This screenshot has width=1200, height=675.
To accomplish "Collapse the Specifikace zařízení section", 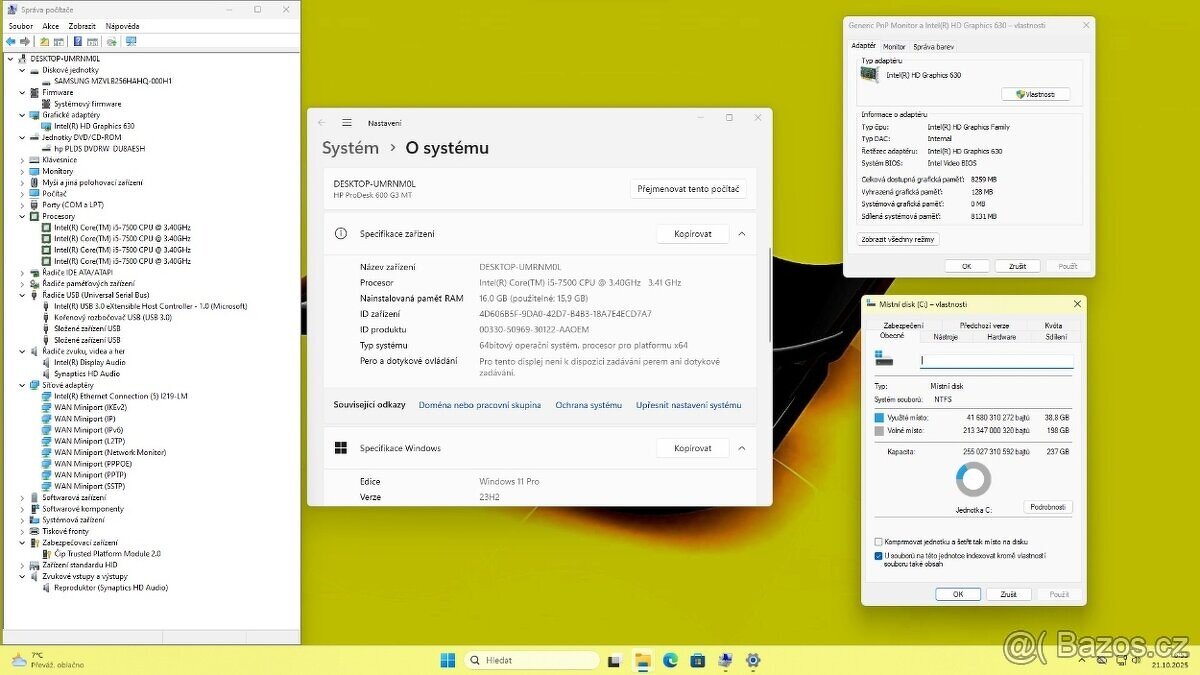I will tap(741, 233).
